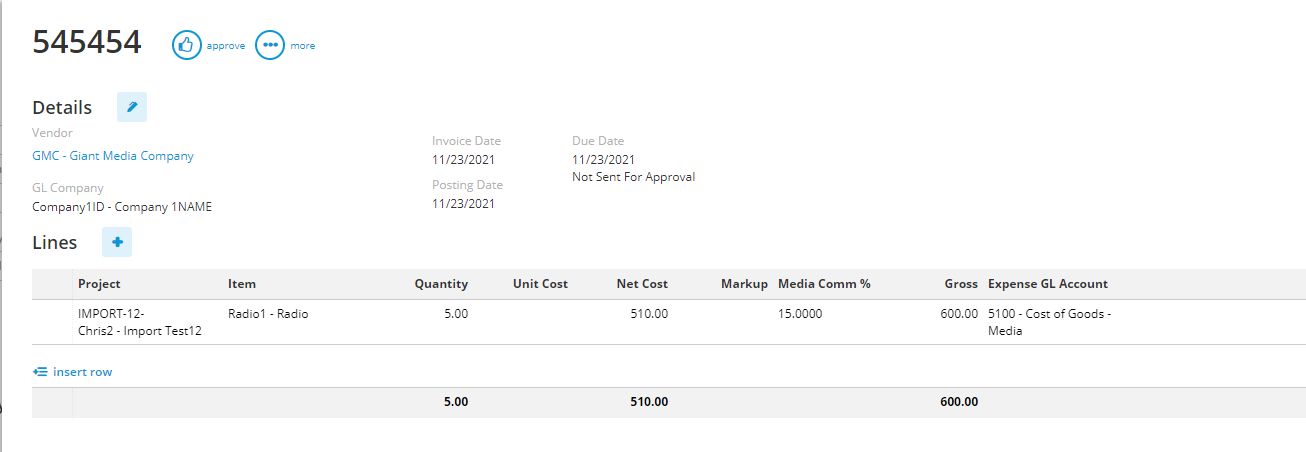Edit Details with the pencil icon
Image resolution: width=1306 pixels, height=452 pixels.
[x=132, y=107]
